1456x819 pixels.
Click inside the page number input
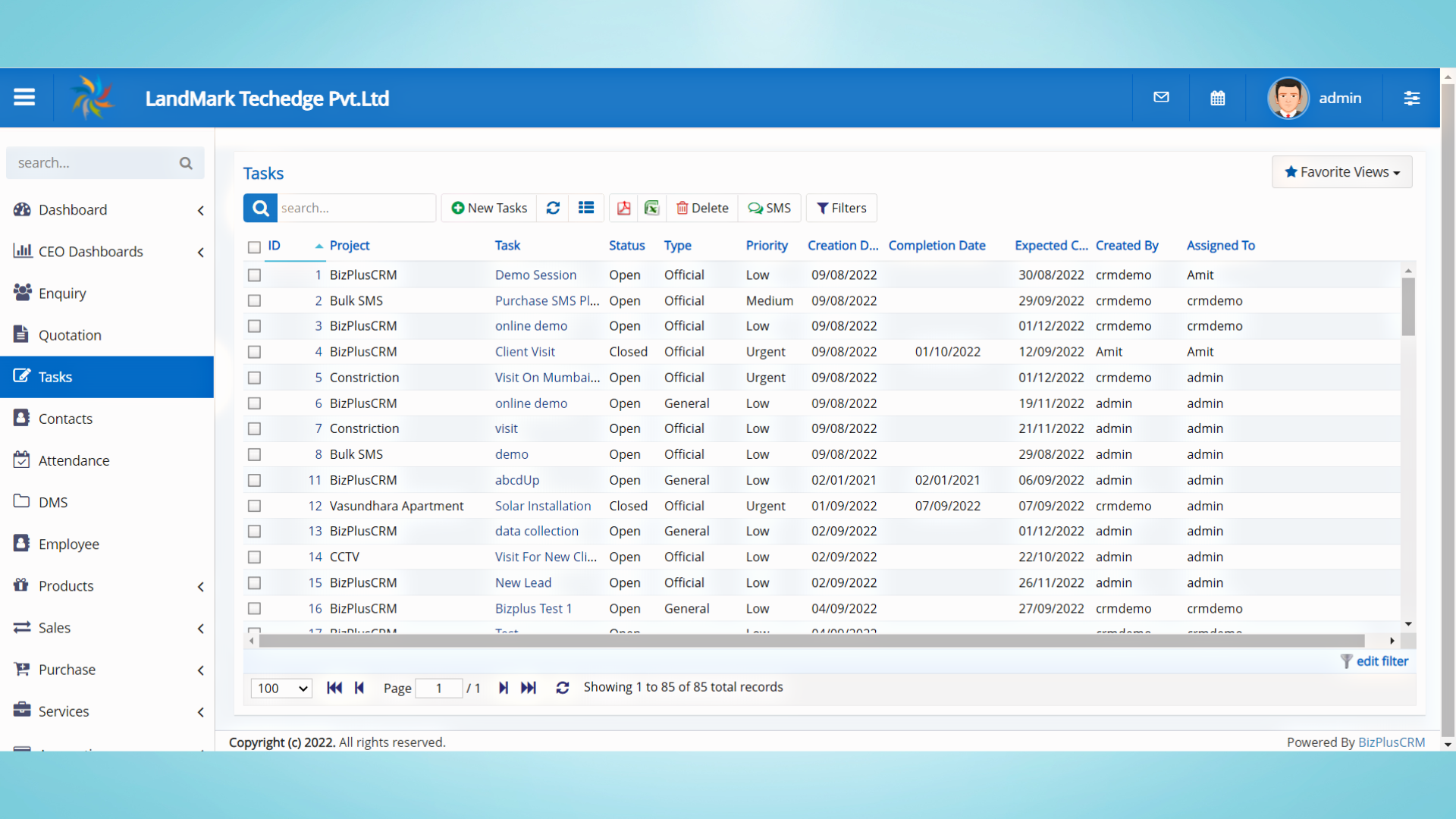(439, 689)
